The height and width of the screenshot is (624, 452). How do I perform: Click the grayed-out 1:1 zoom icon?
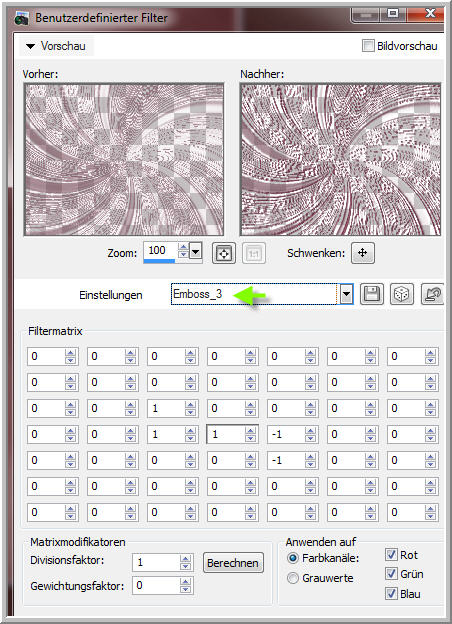pyautogui.click(x=254, y=253)
